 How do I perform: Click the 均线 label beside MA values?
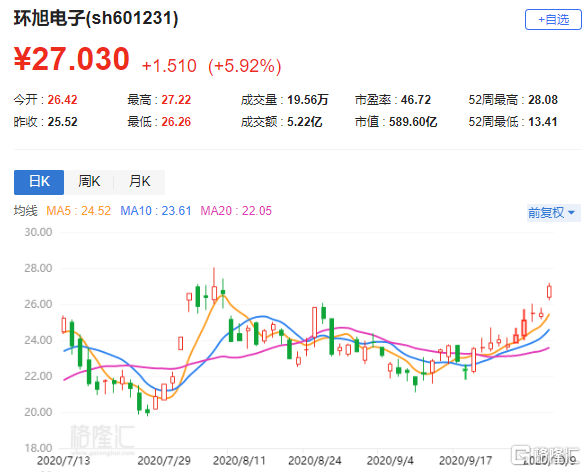tap(26, 211)
